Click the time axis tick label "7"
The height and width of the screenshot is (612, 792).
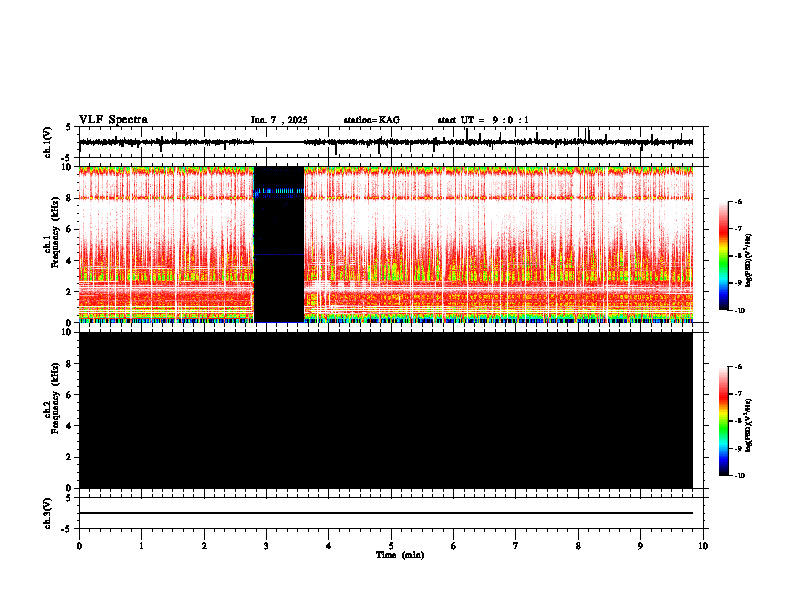coord(516,546)
